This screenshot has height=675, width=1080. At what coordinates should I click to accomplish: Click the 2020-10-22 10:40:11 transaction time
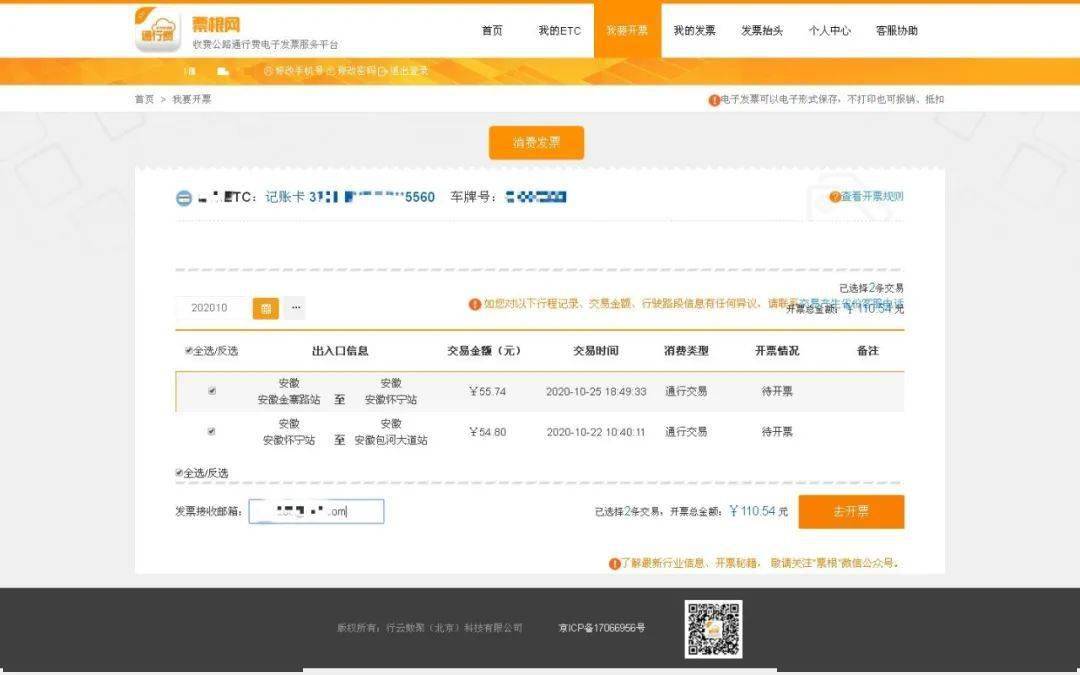click(x=596, y=433)
